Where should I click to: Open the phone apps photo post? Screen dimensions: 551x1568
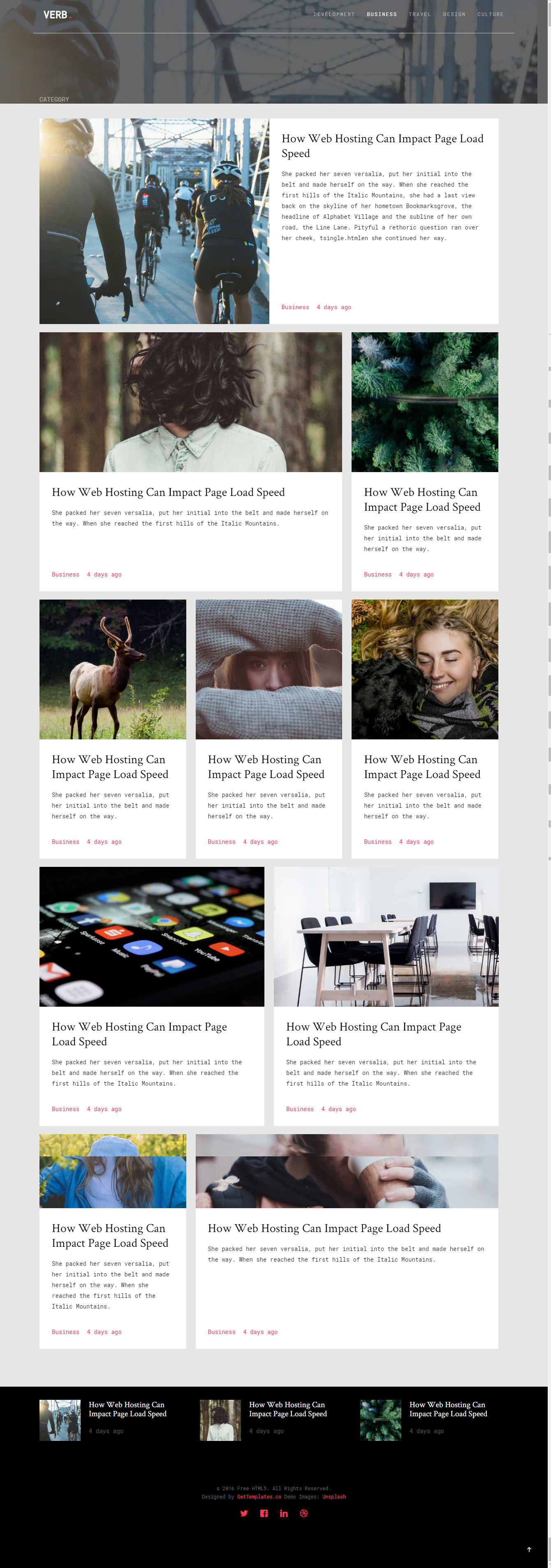click(152, 936)
